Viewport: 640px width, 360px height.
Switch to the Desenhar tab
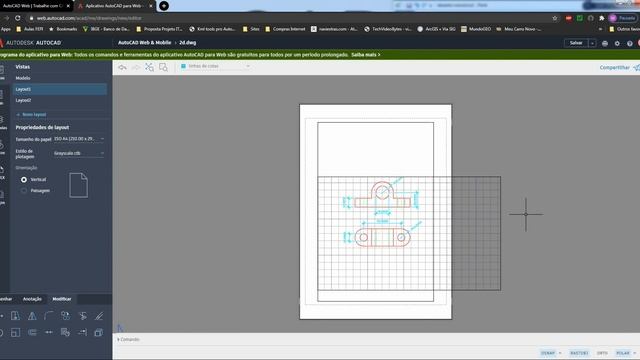pyautogui.click(x=6, y=299)
